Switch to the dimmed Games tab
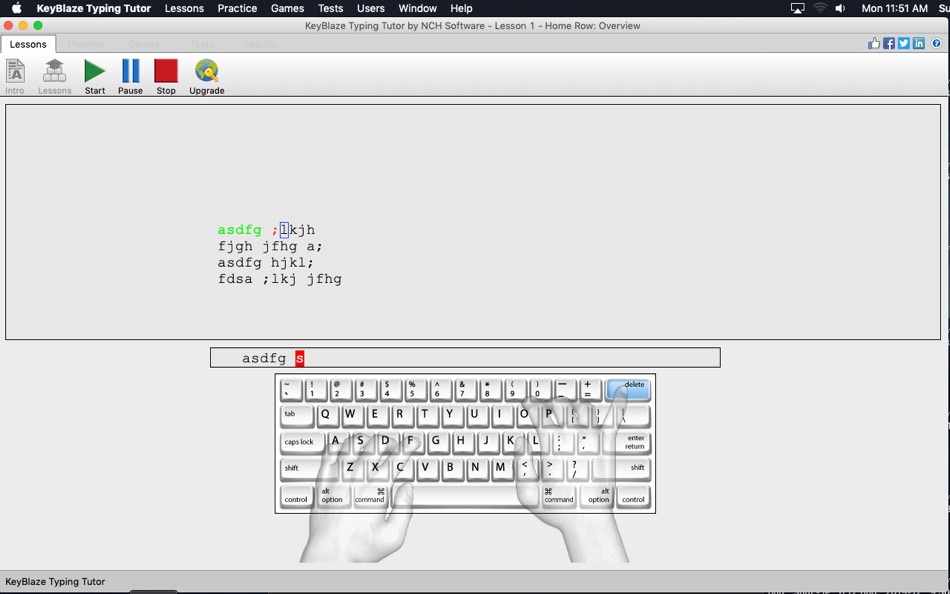 point(144,44)
